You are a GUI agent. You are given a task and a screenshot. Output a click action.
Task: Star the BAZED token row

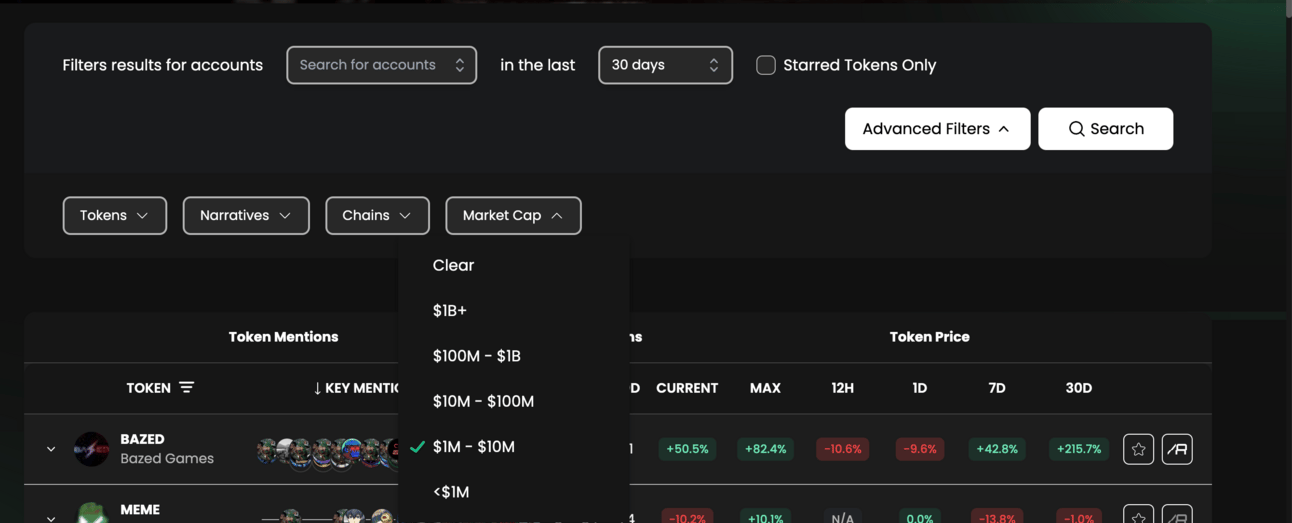[1138, 449]
